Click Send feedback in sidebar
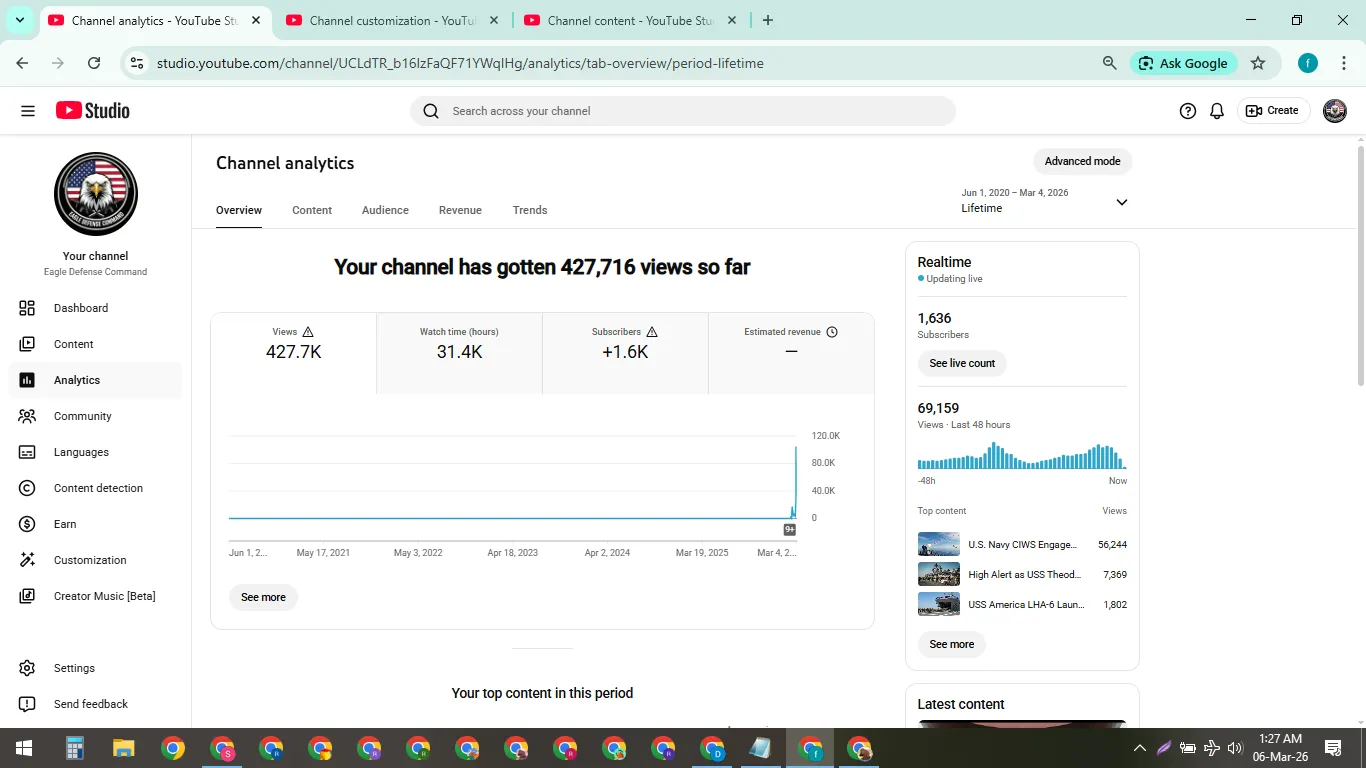 click(x=95, y=704)
